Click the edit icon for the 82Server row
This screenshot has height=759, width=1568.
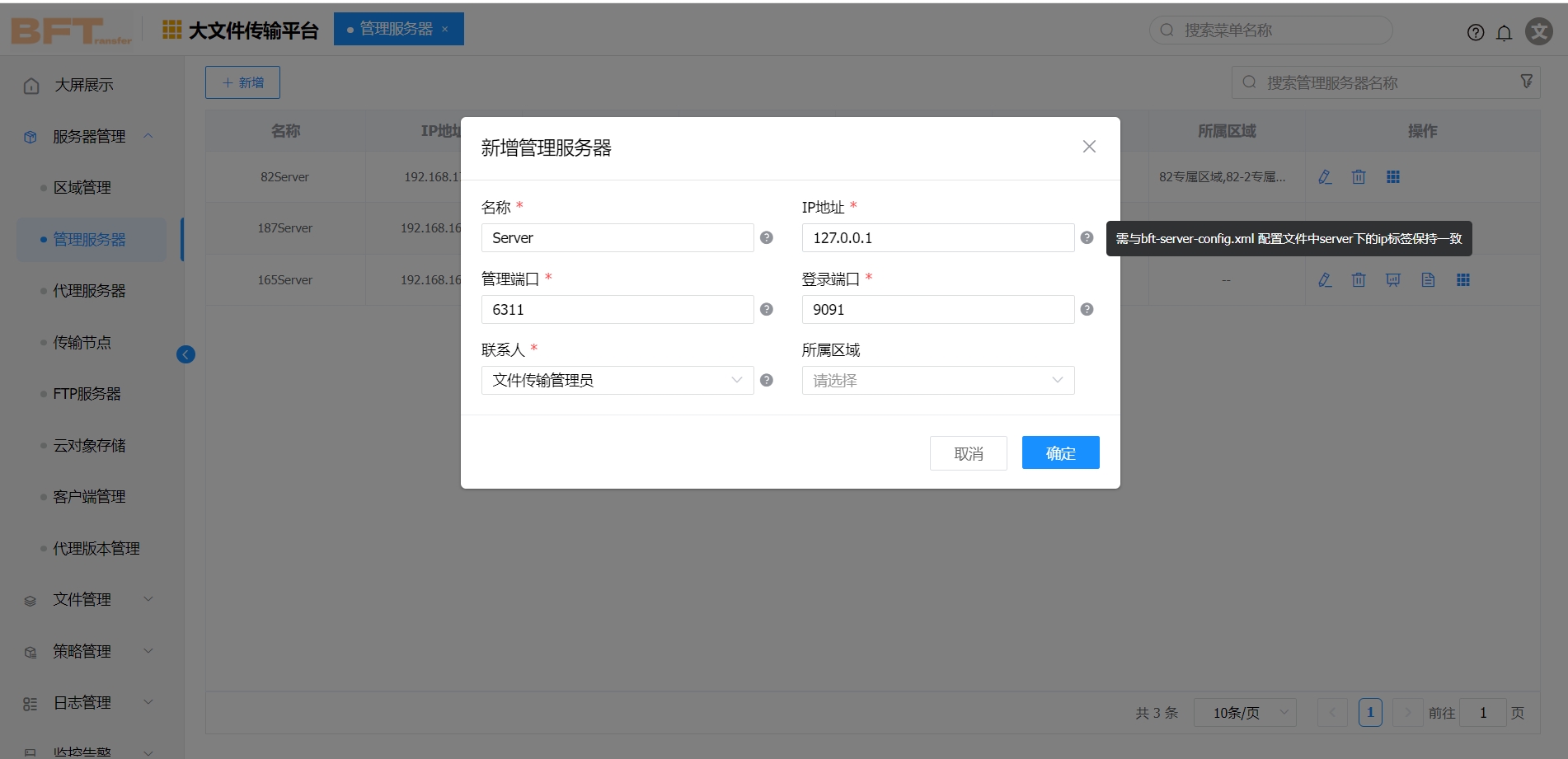point(1325,177)
